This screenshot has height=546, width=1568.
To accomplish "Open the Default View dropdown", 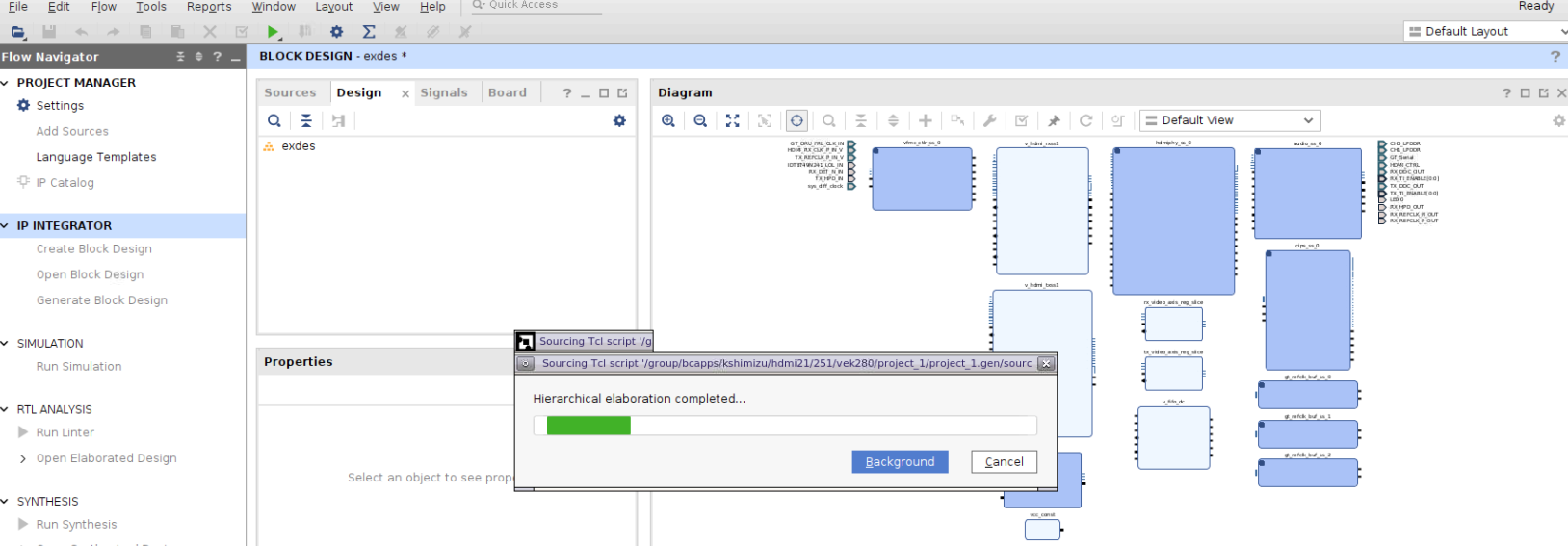I will [x=1230, y=120].
